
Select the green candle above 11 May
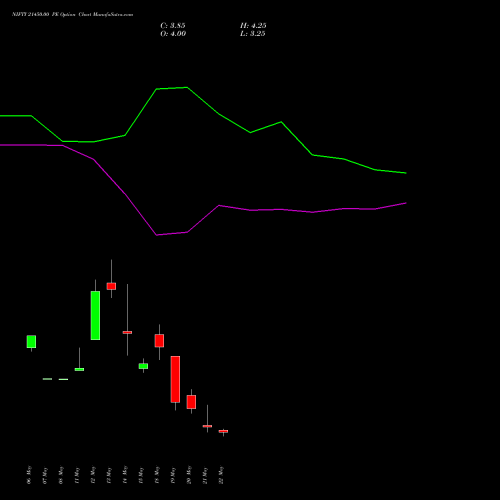pyautogui.click(x=79, y=369)
